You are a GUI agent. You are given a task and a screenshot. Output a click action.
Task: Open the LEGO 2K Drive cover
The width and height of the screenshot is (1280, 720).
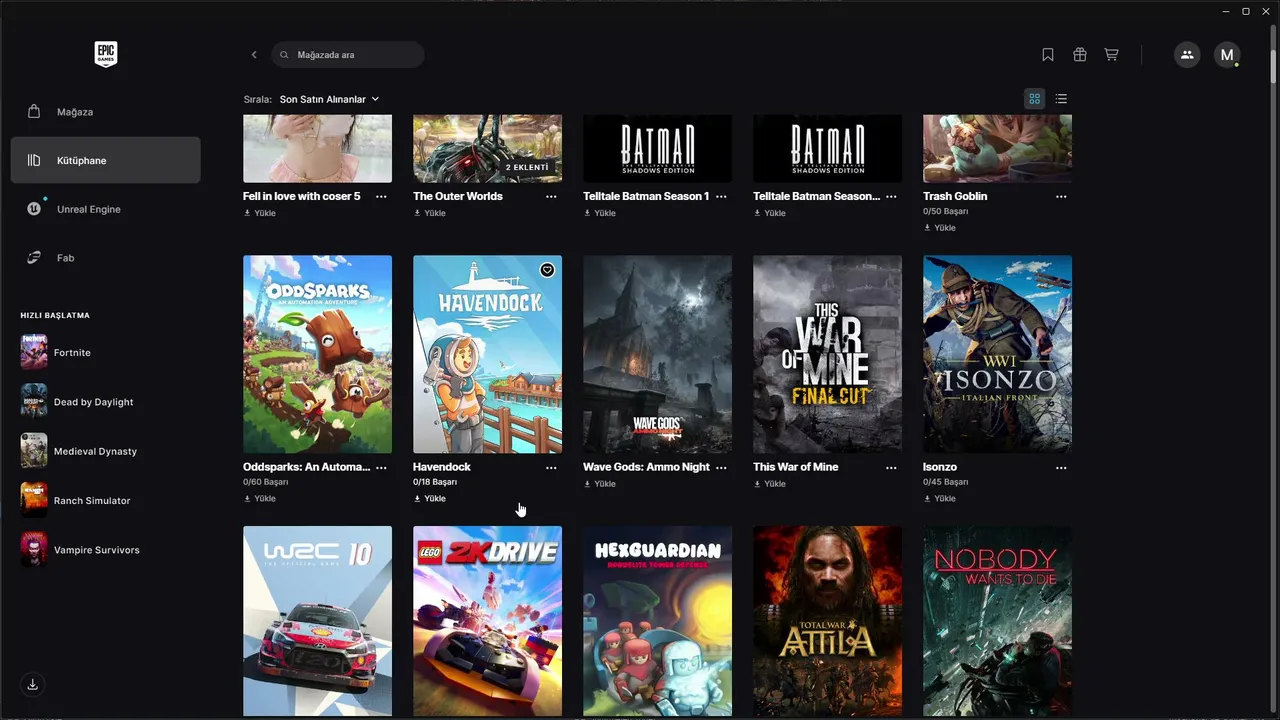(487, 621)
